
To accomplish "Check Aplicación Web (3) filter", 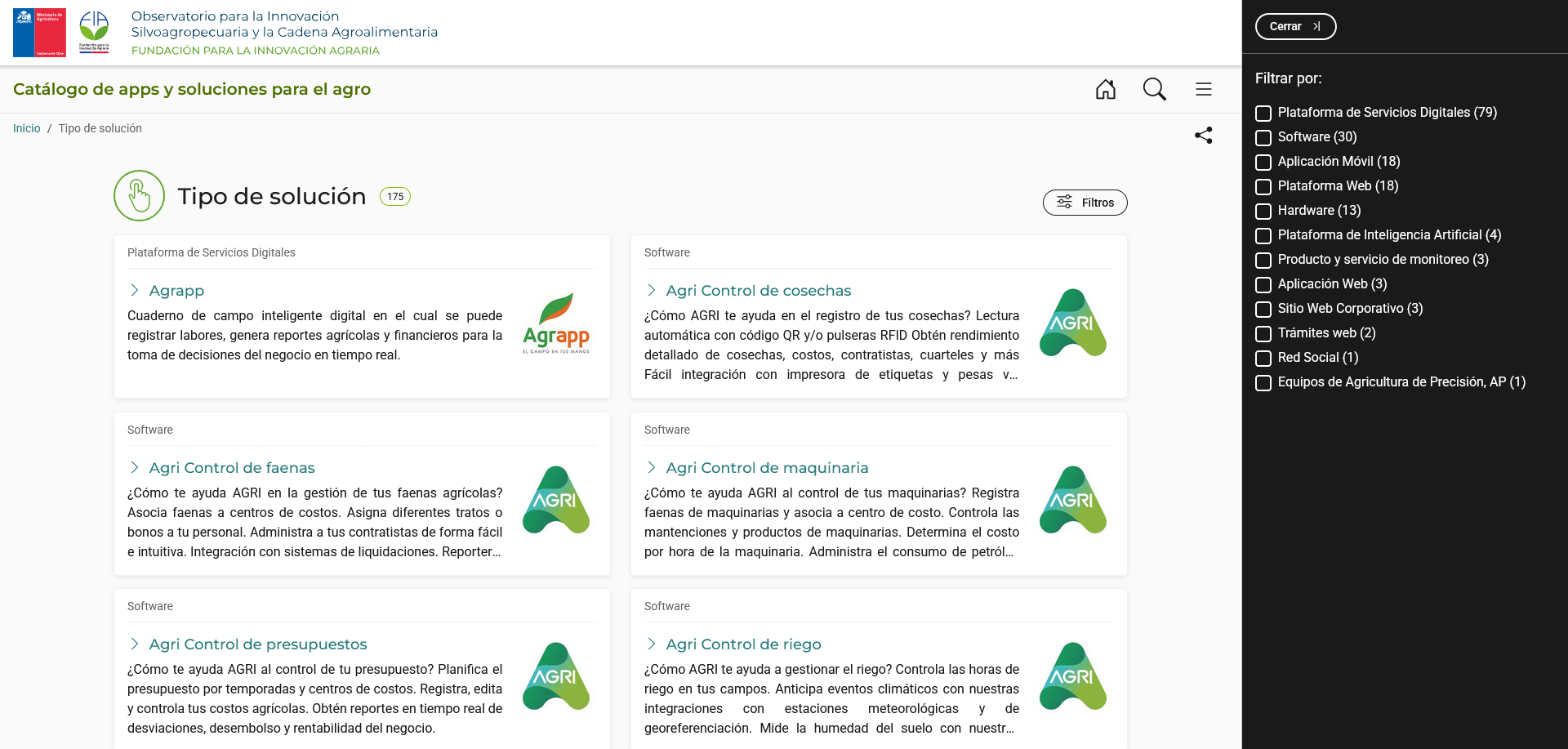I will click(x=1263, y=285).
